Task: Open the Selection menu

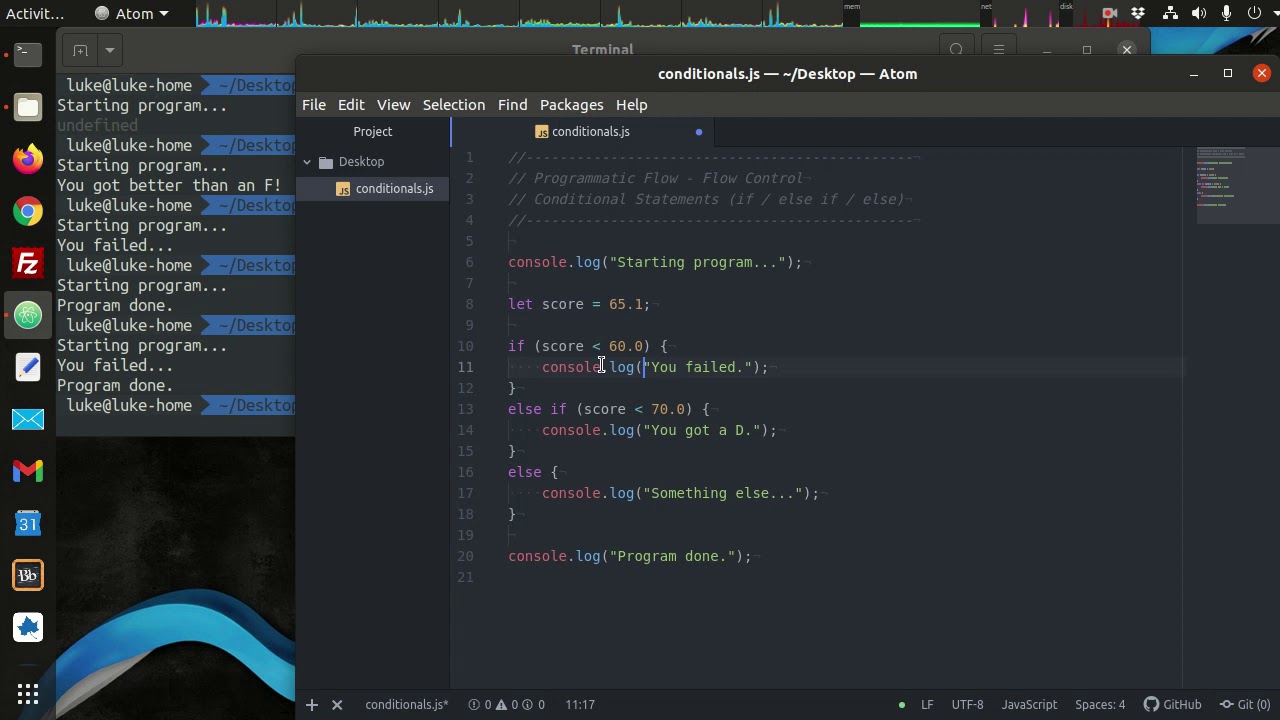Action: (454, 105)
